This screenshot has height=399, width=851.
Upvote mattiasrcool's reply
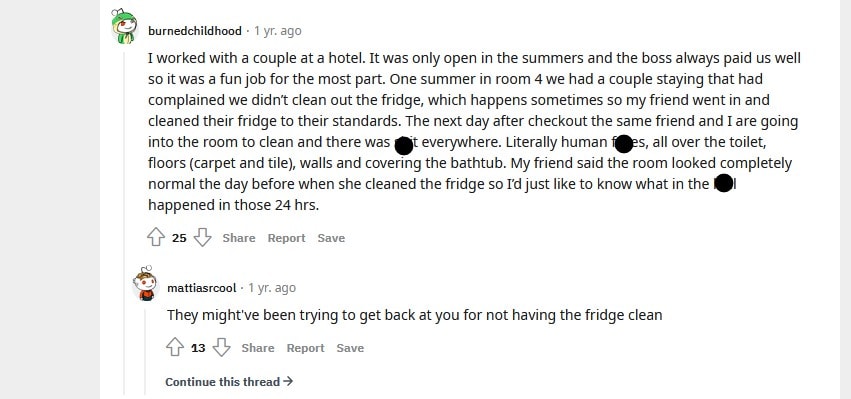(x=175, y=347)
